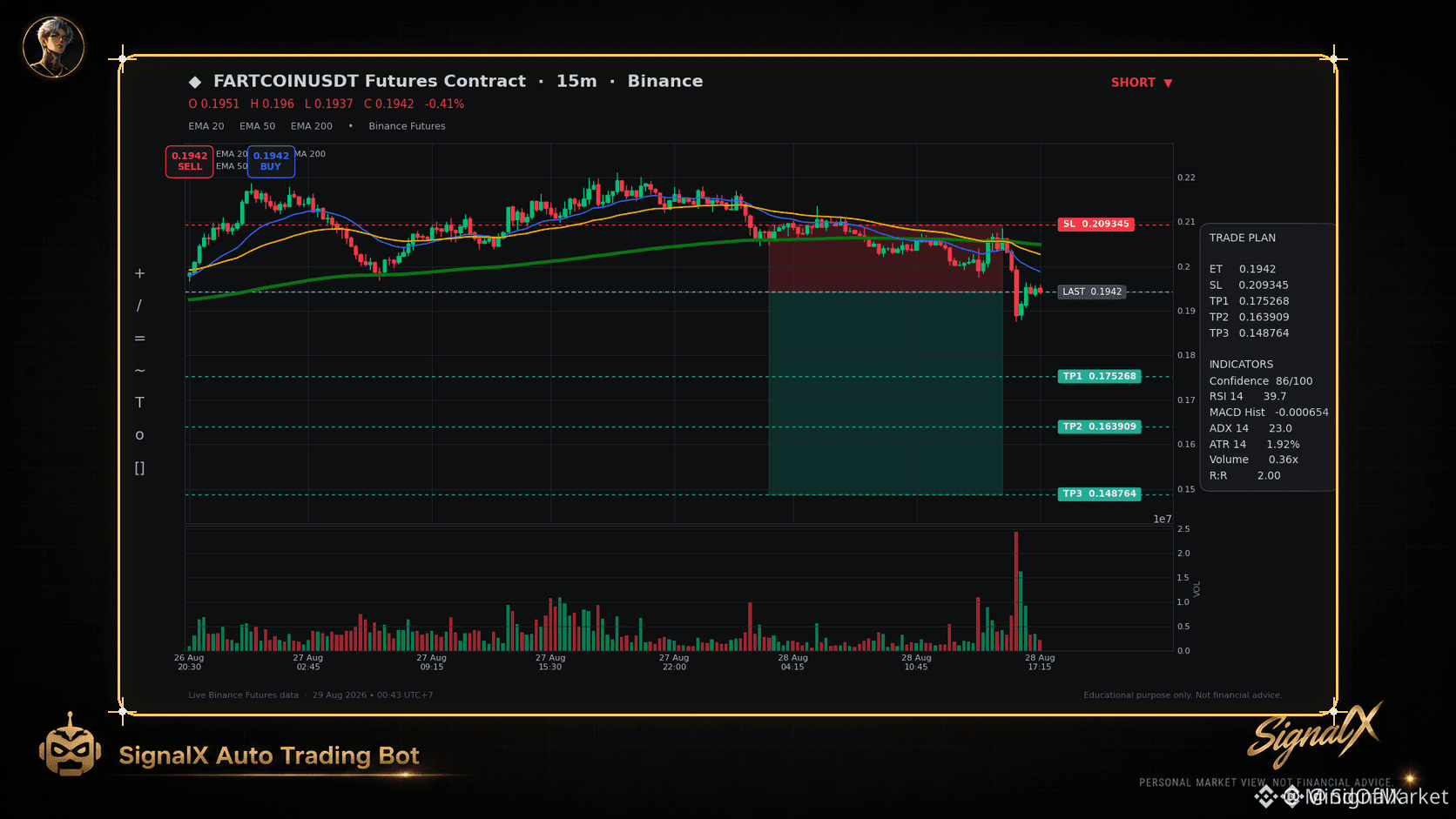
Task: Click the 27 Aug 02:45 time label
Action: [308, 662]
